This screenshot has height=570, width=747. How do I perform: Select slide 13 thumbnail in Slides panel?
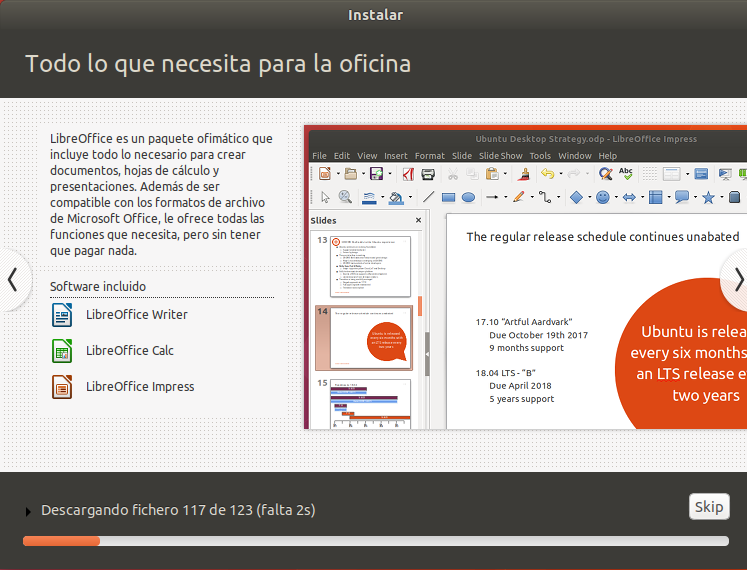(x=370, y=266)
